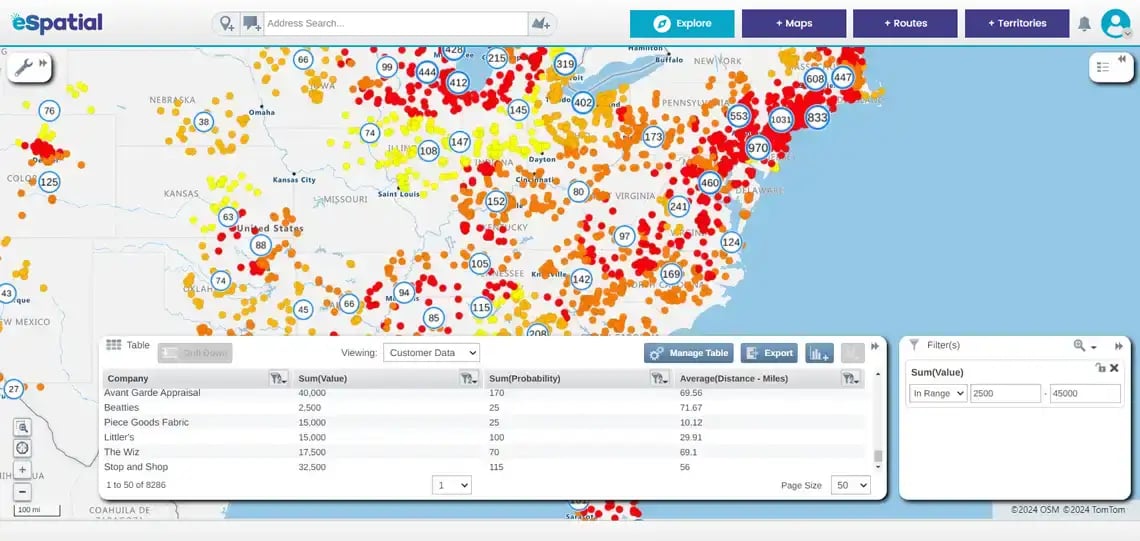Viewport: 1140px width, 541px height.
Task: Open the + Maps menu
Action: point(794,23)
